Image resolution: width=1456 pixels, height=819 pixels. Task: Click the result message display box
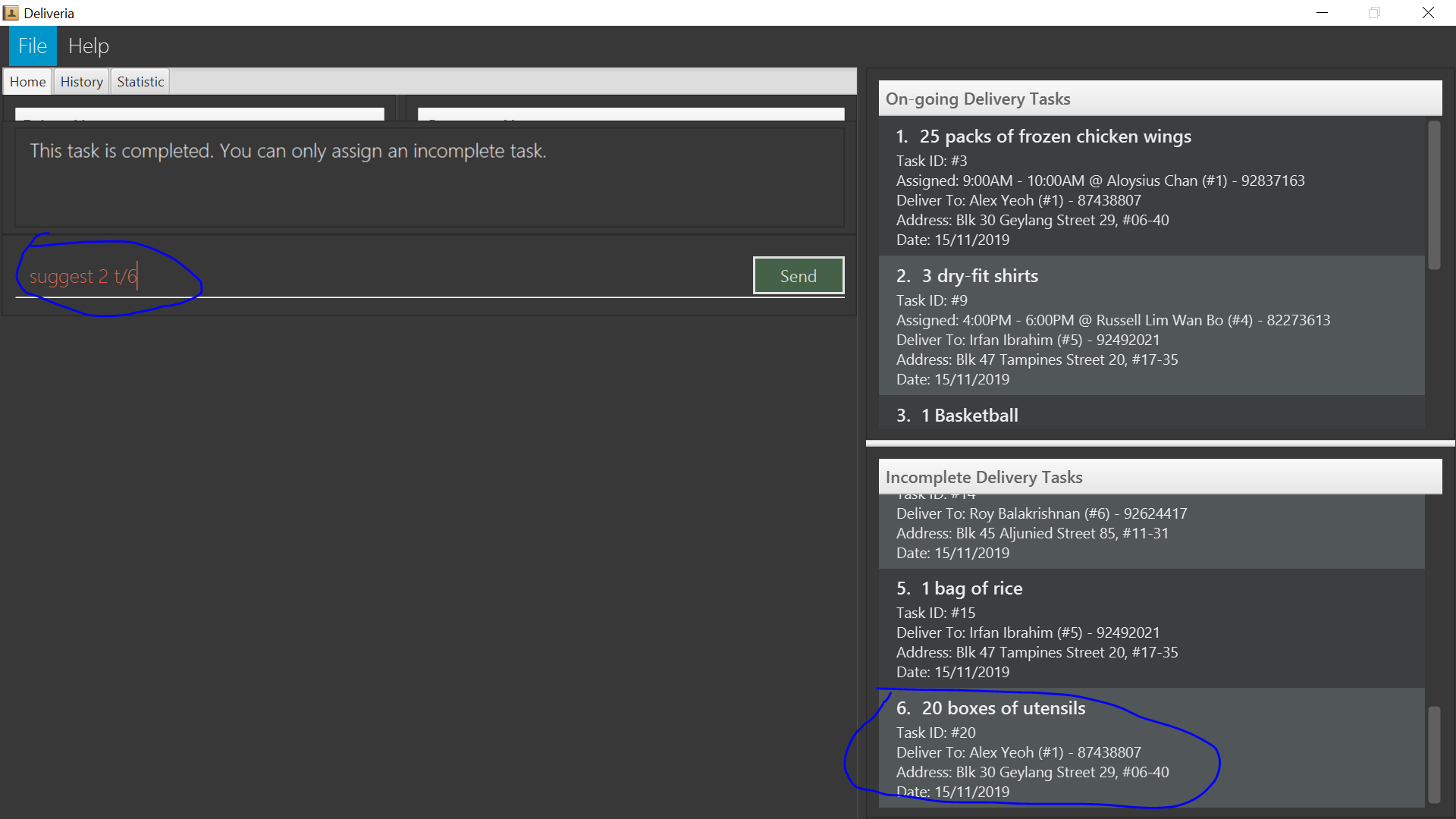point(429,178)
